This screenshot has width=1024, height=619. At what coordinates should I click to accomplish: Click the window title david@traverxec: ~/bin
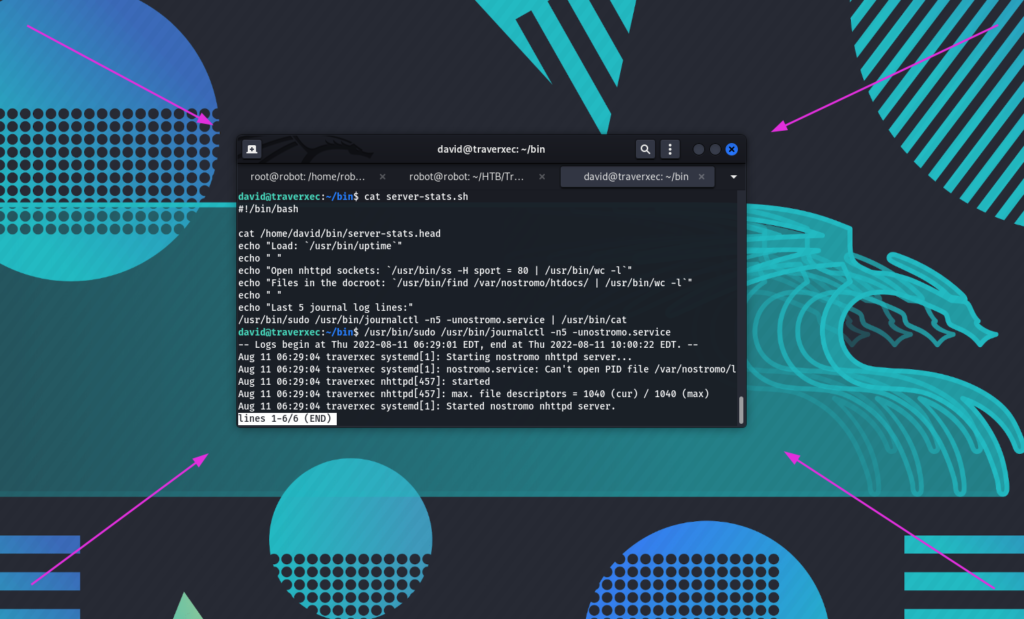pyautogui.click(x=491, y=149)
